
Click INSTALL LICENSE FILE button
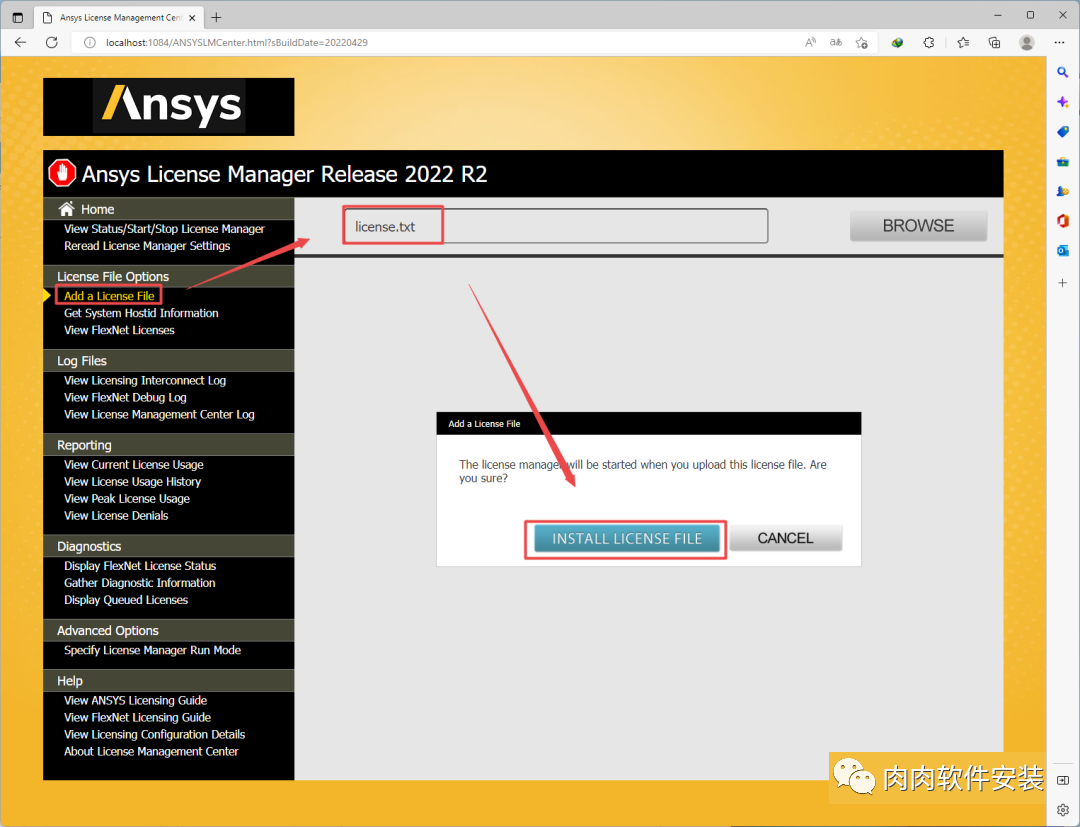pyautogui.click(x=627, y=538)
